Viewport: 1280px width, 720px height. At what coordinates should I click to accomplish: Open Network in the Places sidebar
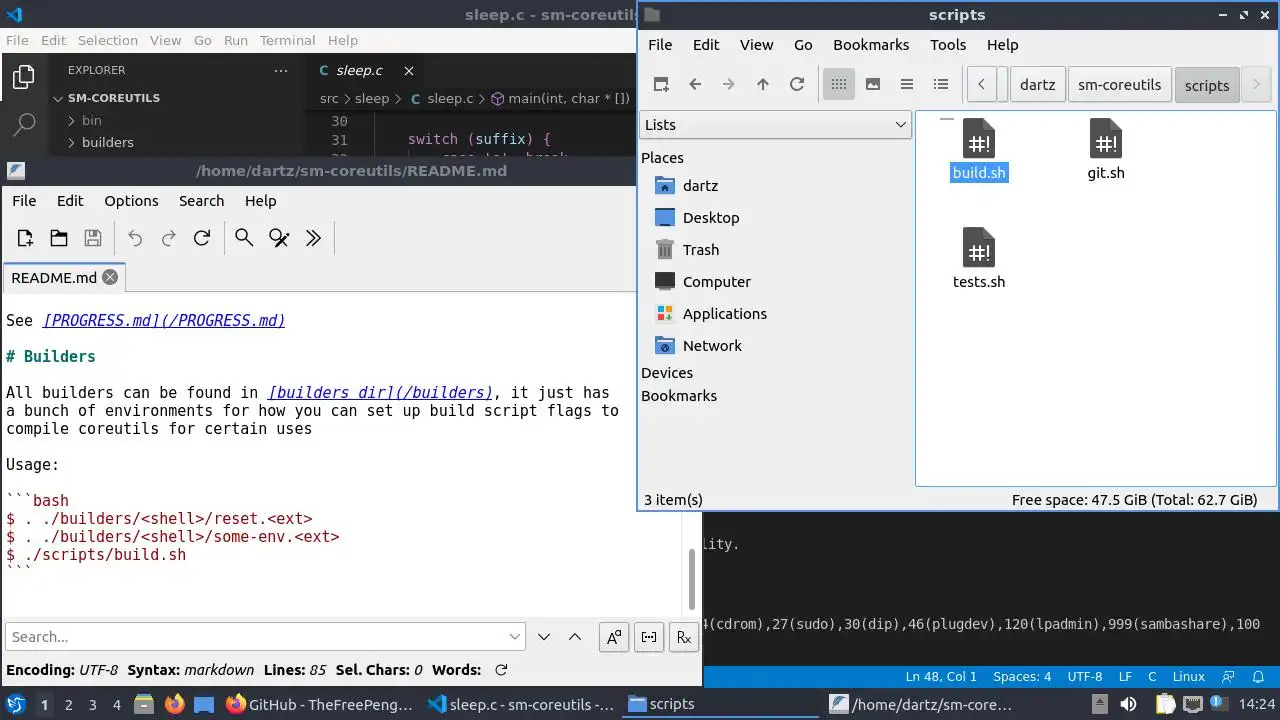pyautogui.click(x=712, y=346)
